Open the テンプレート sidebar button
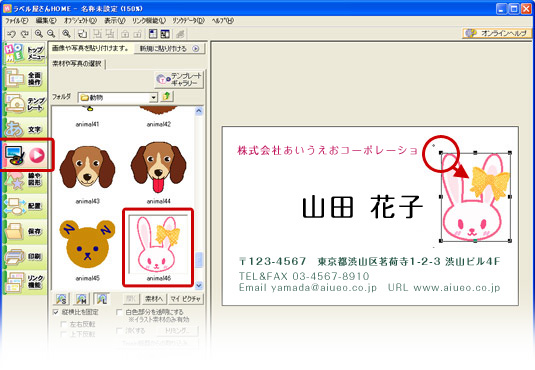 click(x=25, y=103)
